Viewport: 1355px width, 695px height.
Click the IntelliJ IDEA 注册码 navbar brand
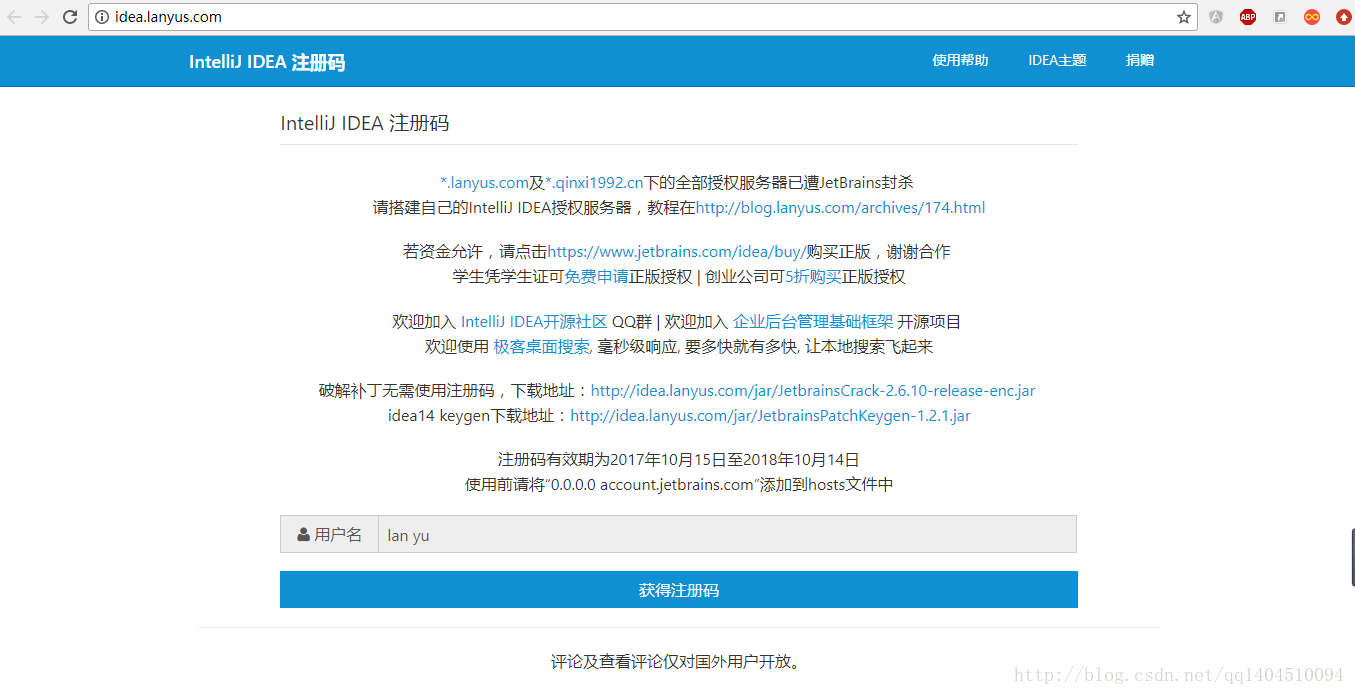pos(267,62)
